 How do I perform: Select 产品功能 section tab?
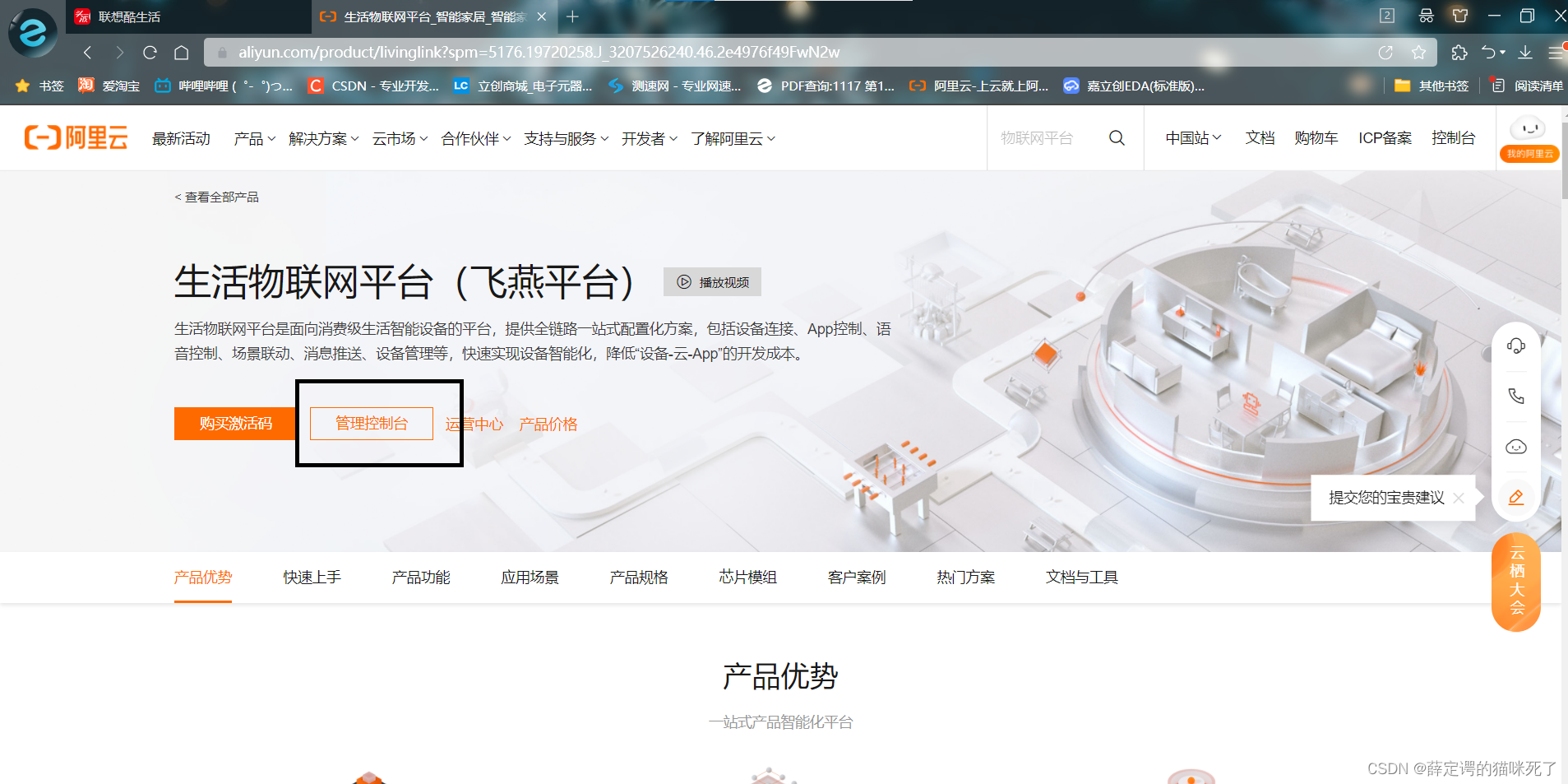pos(421,578)
